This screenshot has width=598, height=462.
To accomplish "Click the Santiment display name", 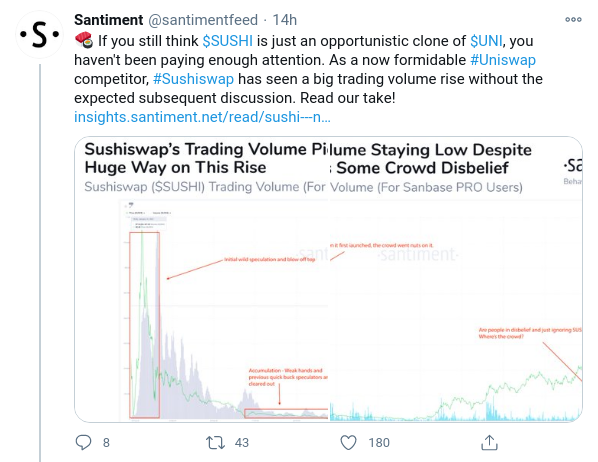I will 109,20.
